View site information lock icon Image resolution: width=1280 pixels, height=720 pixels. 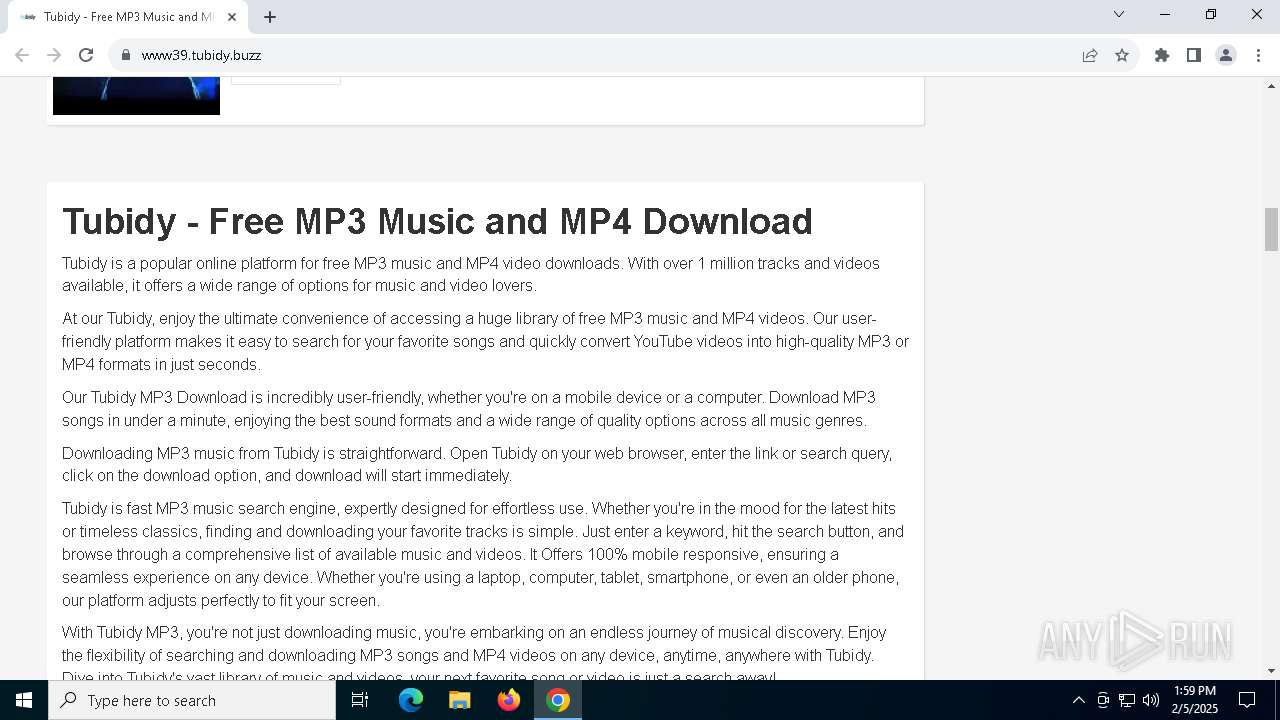pyautogui.click(x=126, y=55)
